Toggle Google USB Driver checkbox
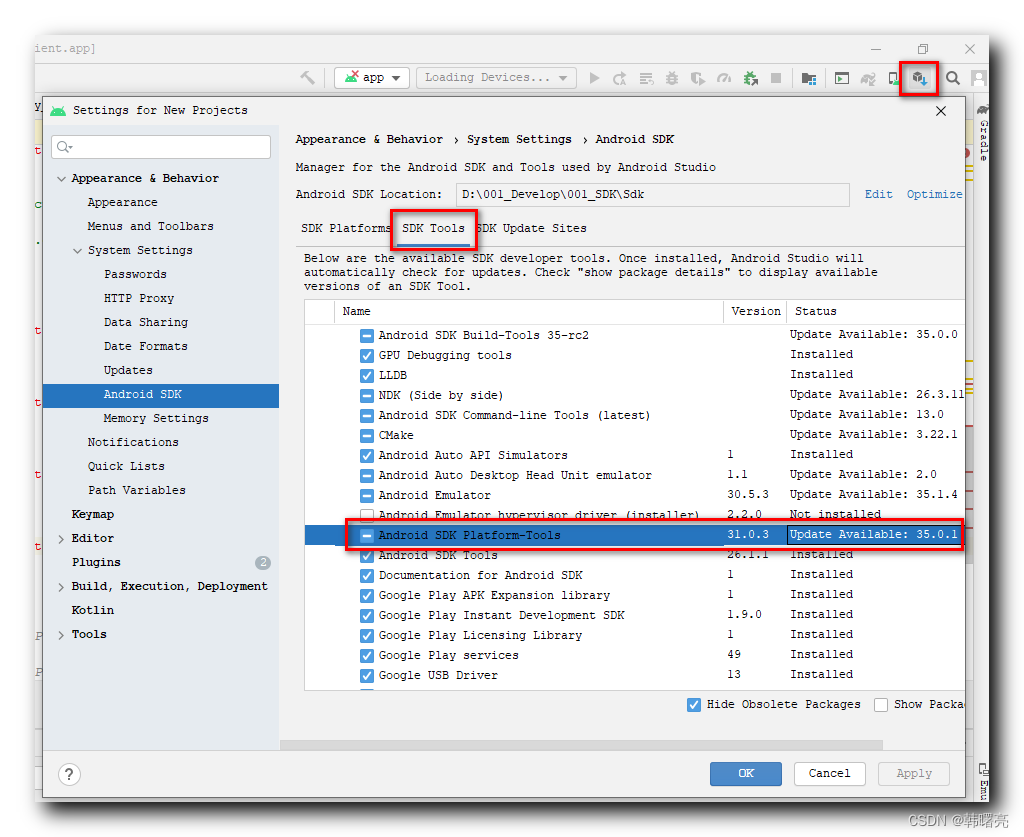The height and width of the screenshot is (837, 1024). tap(367, 676)
